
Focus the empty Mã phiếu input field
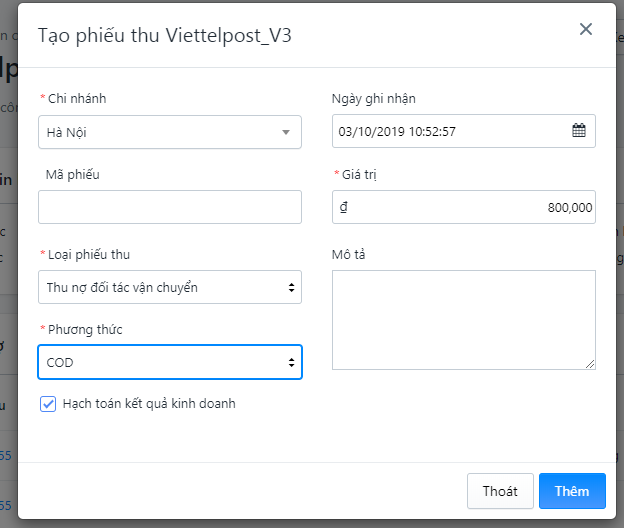tap(170, 207)
